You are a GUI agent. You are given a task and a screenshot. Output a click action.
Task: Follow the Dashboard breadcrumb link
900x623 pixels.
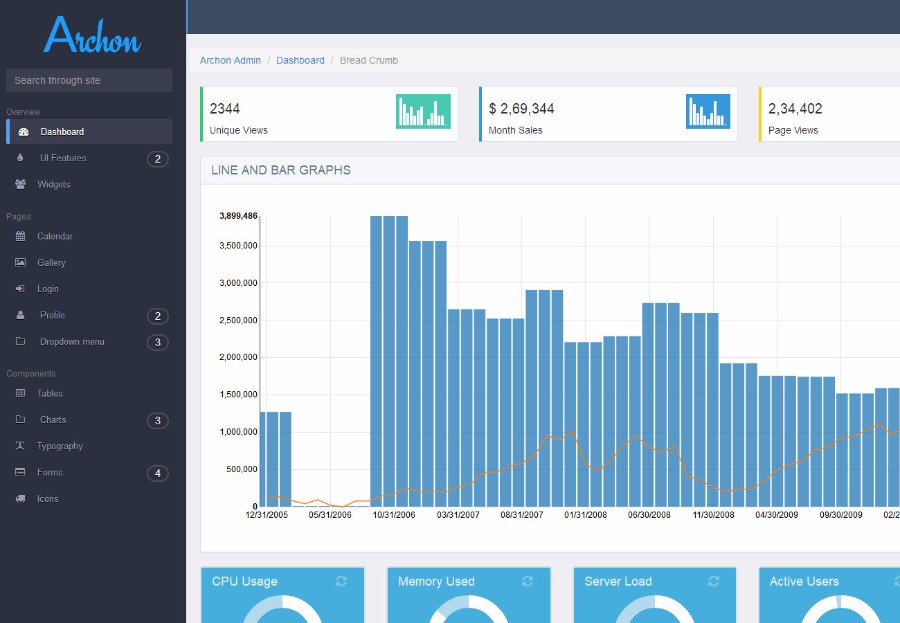coord(300,60)
